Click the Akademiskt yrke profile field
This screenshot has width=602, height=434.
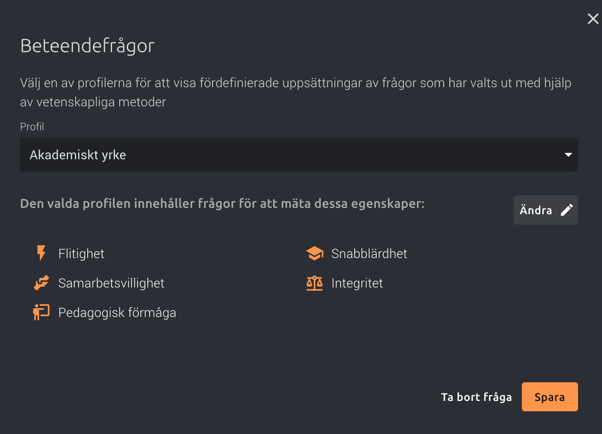(299, 155)
